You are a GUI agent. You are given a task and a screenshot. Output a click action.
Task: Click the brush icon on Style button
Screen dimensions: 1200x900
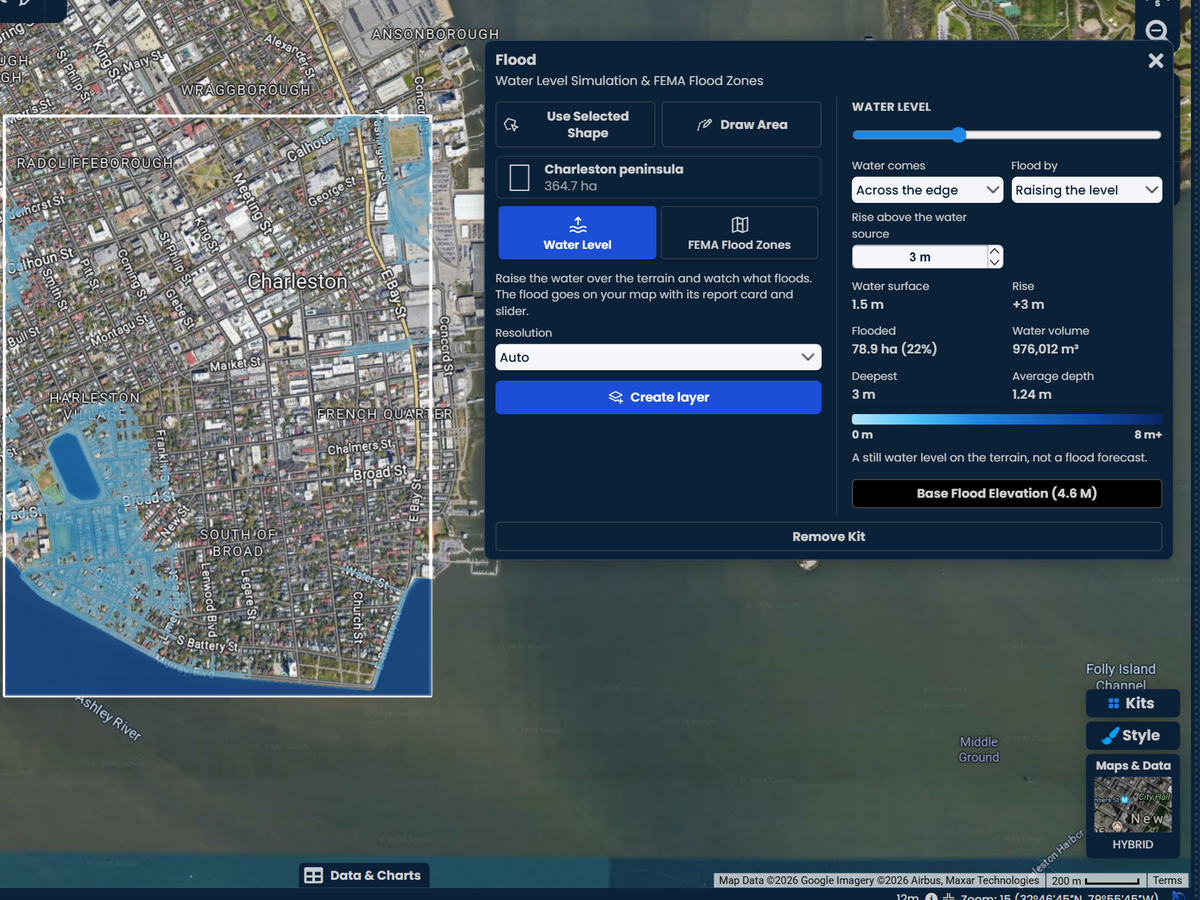1109,735
